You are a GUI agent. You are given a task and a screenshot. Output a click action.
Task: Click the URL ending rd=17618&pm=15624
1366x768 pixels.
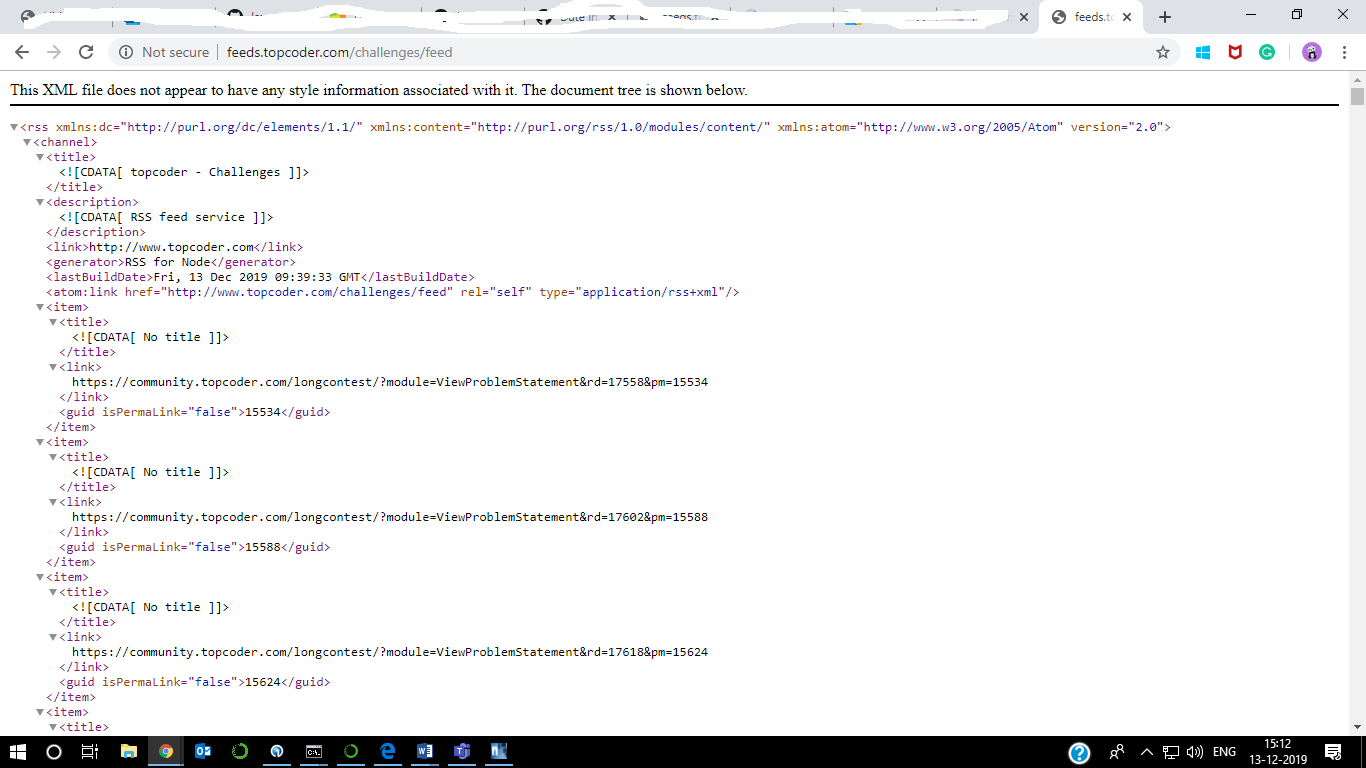pyautogui.click(x=390, y=652)
